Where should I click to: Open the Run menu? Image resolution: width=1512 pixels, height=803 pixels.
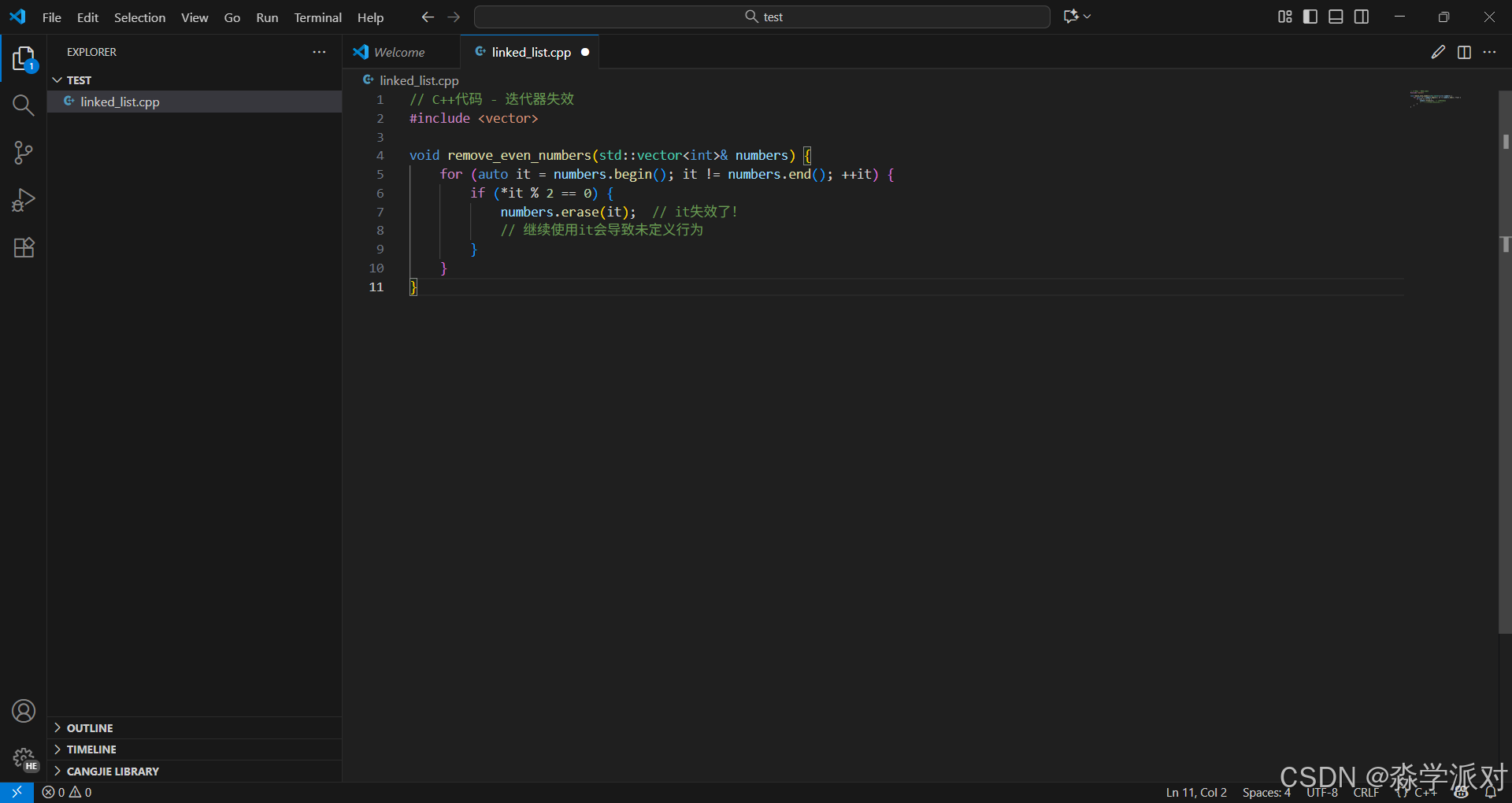click(267, 17)
